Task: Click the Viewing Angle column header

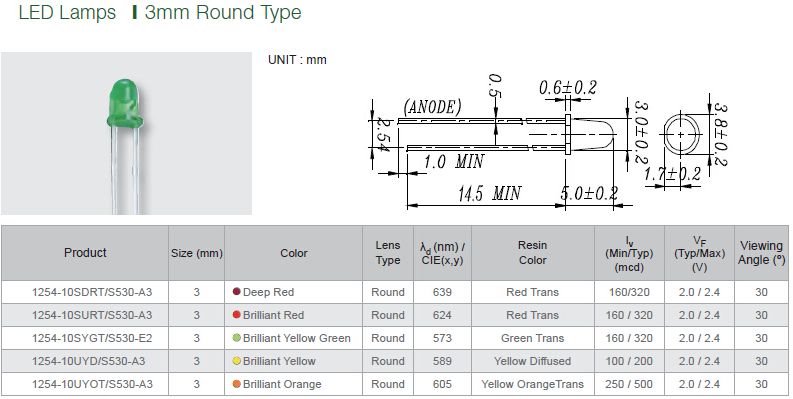Action: tap(761, 253)
